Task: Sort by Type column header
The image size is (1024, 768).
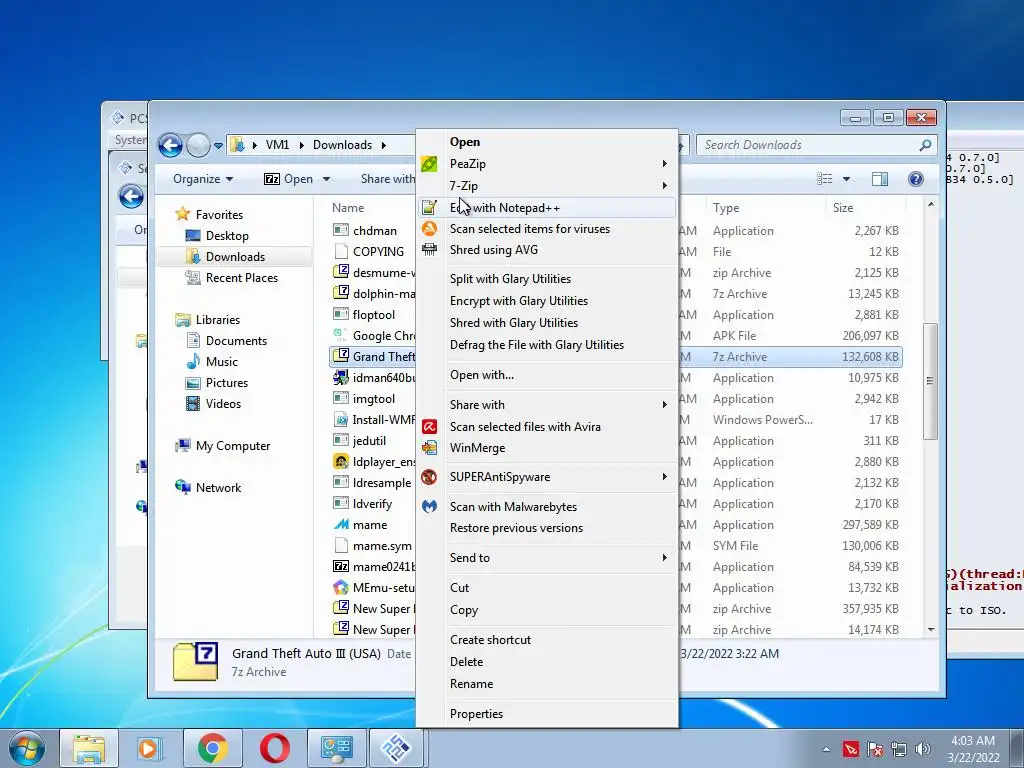Action: (726, 208)
